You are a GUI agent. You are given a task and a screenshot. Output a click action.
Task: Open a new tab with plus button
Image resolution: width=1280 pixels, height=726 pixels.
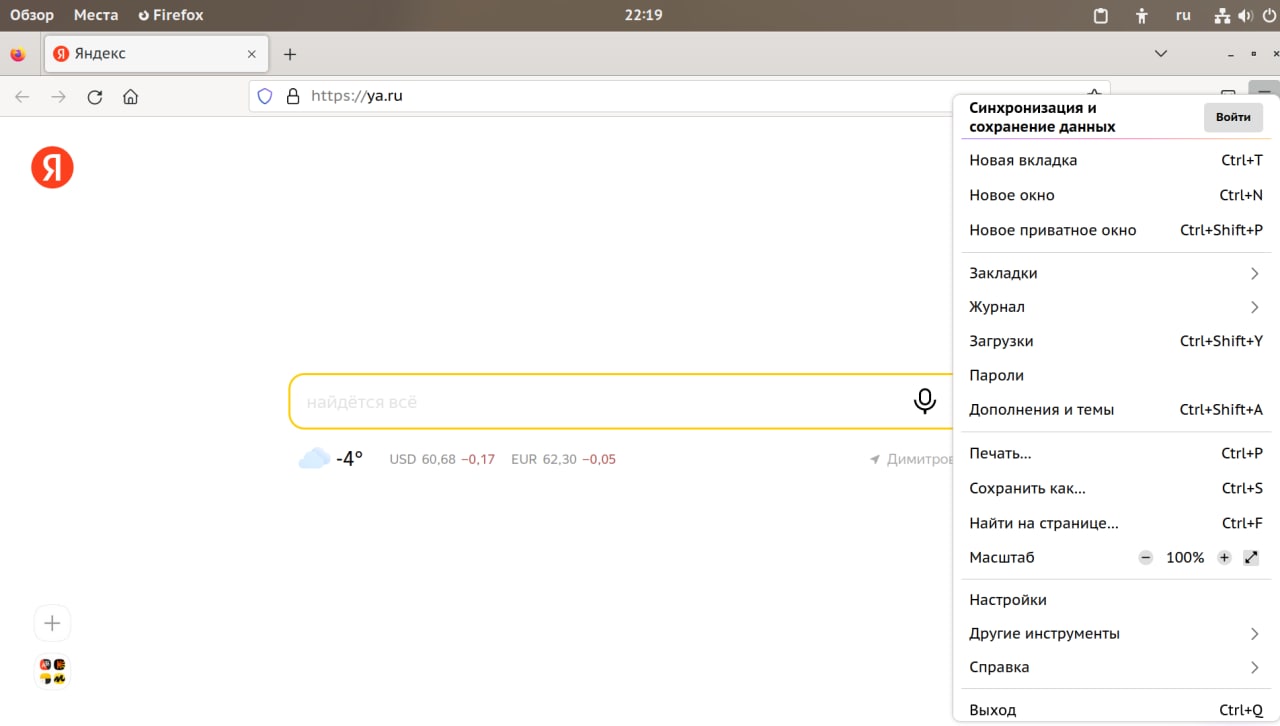pyautogui.click(x=290, y=54)
